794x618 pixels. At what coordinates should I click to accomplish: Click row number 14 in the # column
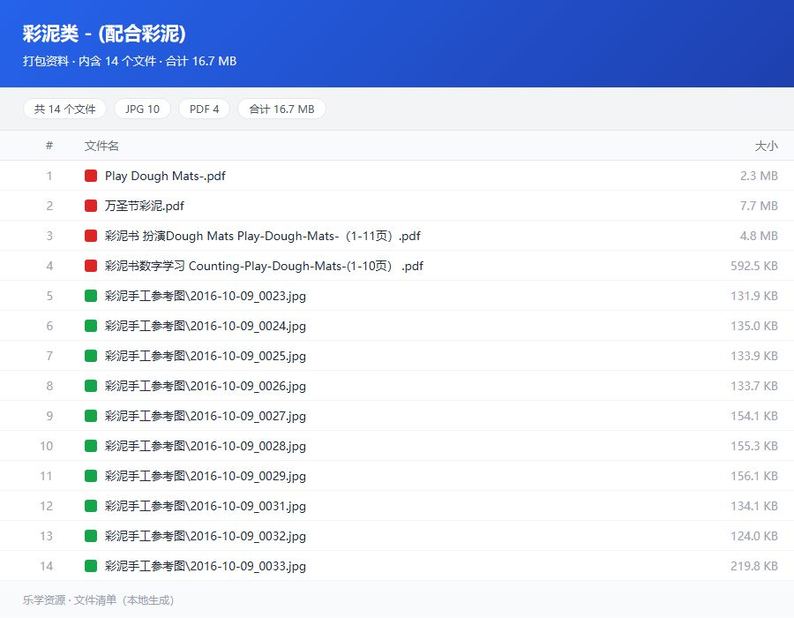point(46,566)
